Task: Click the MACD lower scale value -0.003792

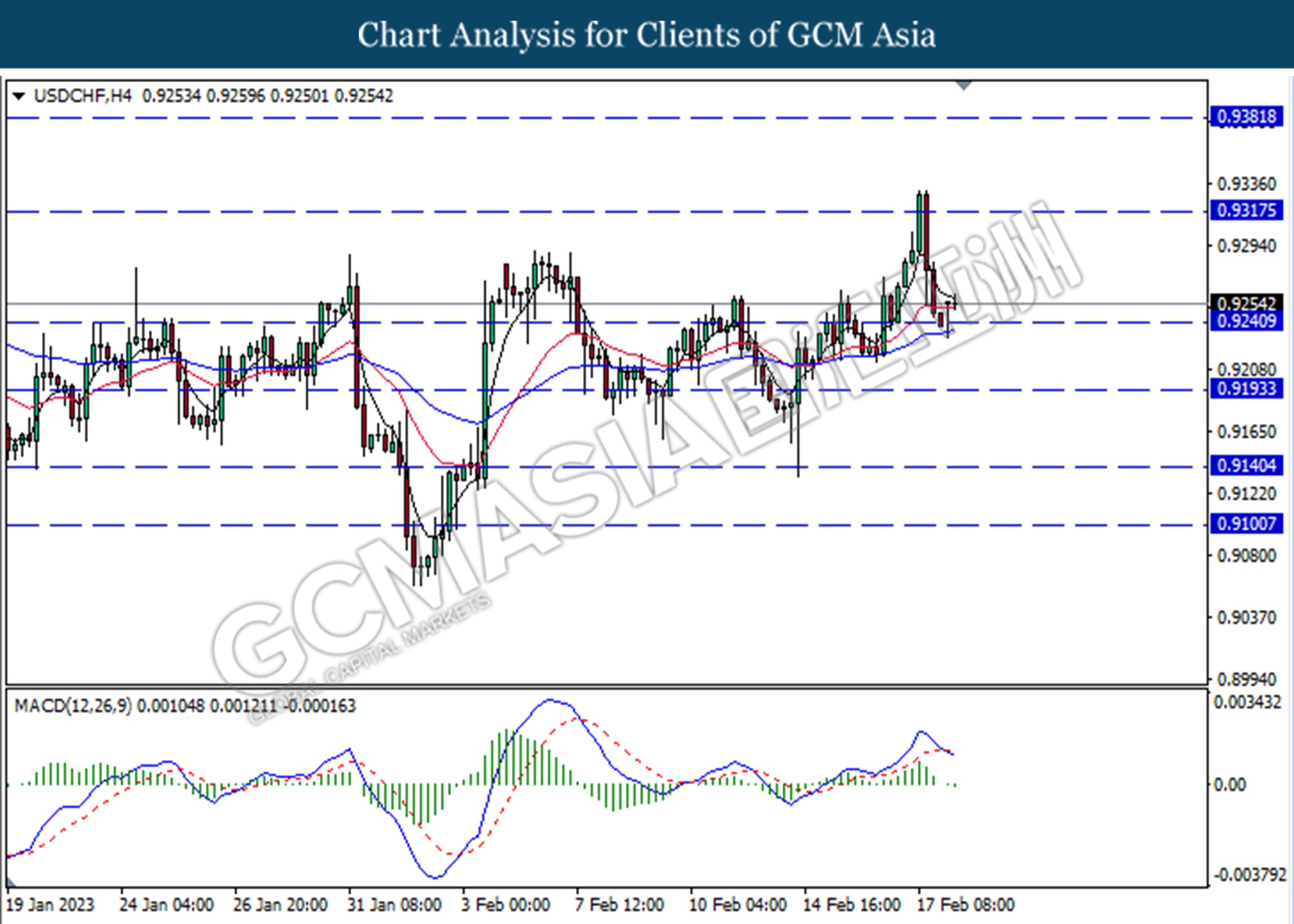Action: tap(1249, 875)
